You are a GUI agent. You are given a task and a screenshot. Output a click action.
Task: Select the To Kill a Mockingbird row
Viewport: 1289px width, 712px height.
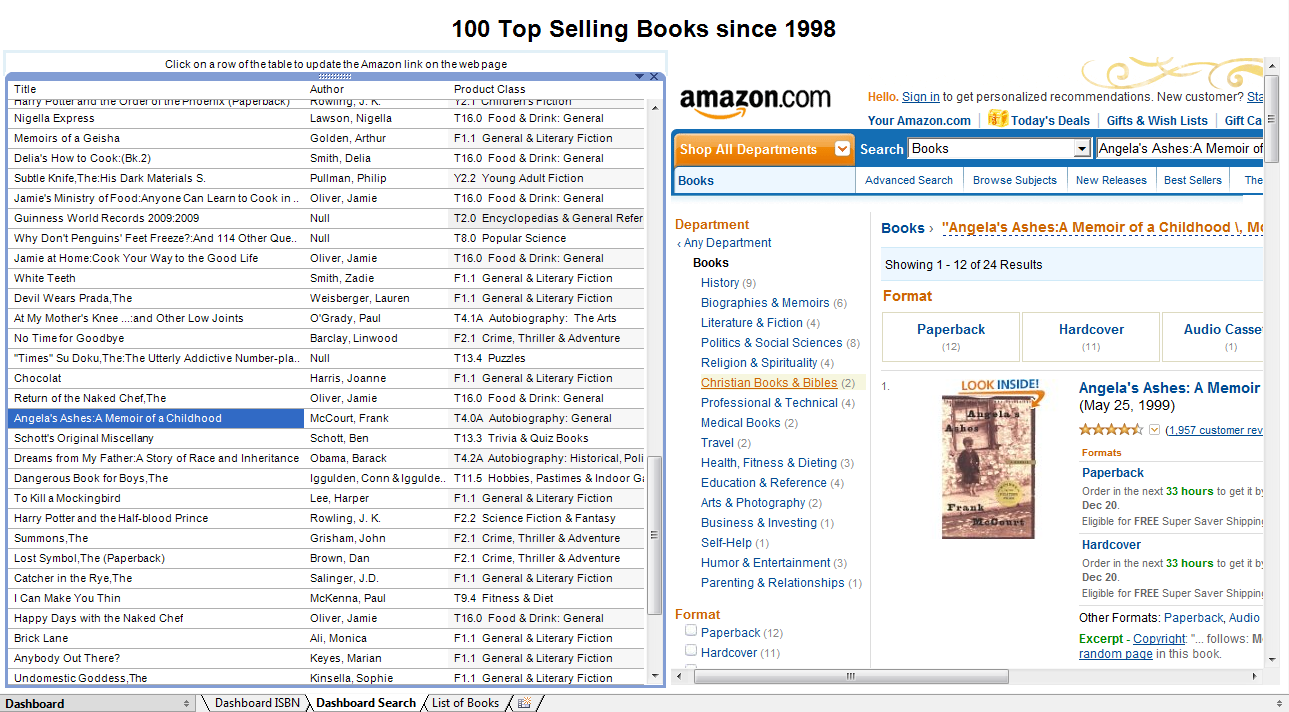326,498
